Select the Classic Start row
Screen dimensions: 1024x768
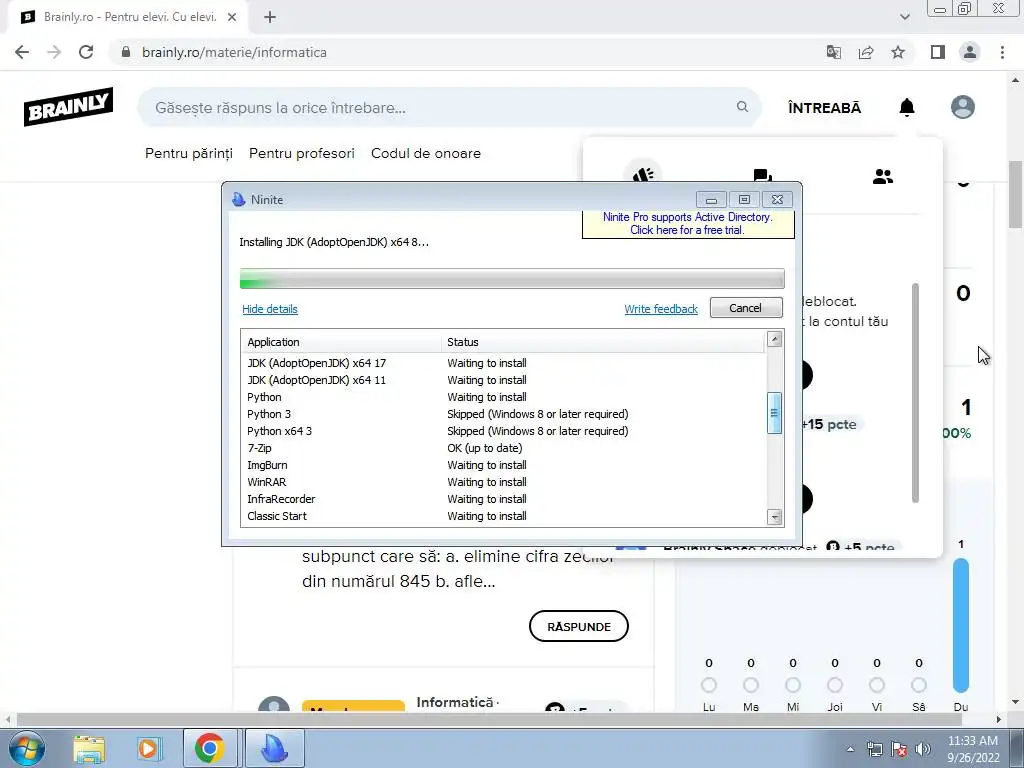[x=503, y=516]
